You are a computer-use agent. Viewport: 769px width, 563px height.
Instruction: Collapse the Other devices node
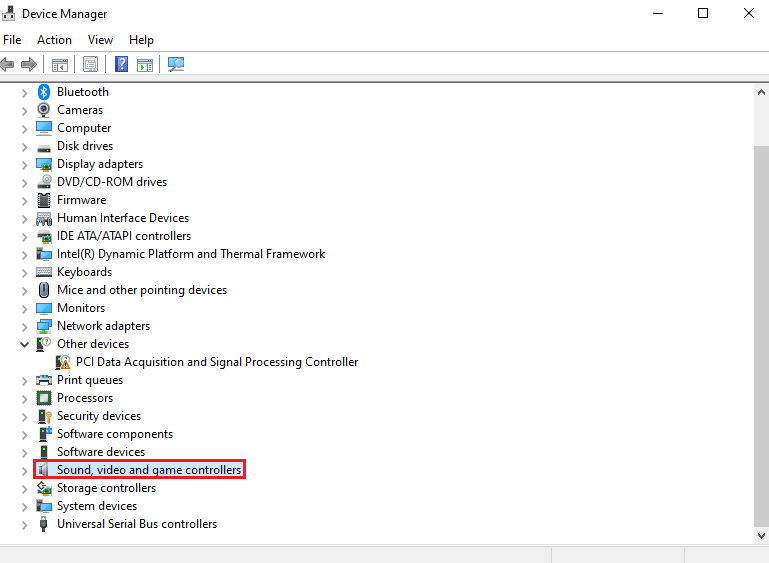click(x=24, y=344)
